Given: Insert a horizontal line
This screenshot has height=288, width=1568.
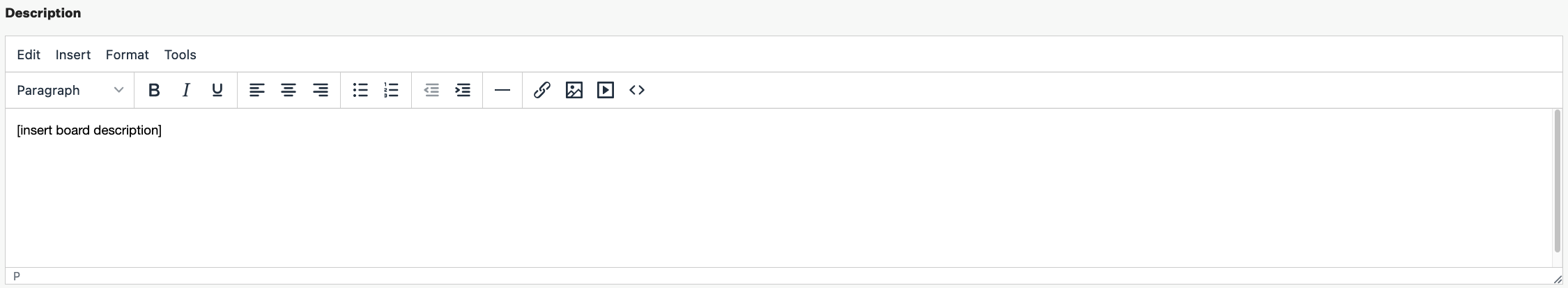Looking at the screenshot, I should [x=502, y=90].
